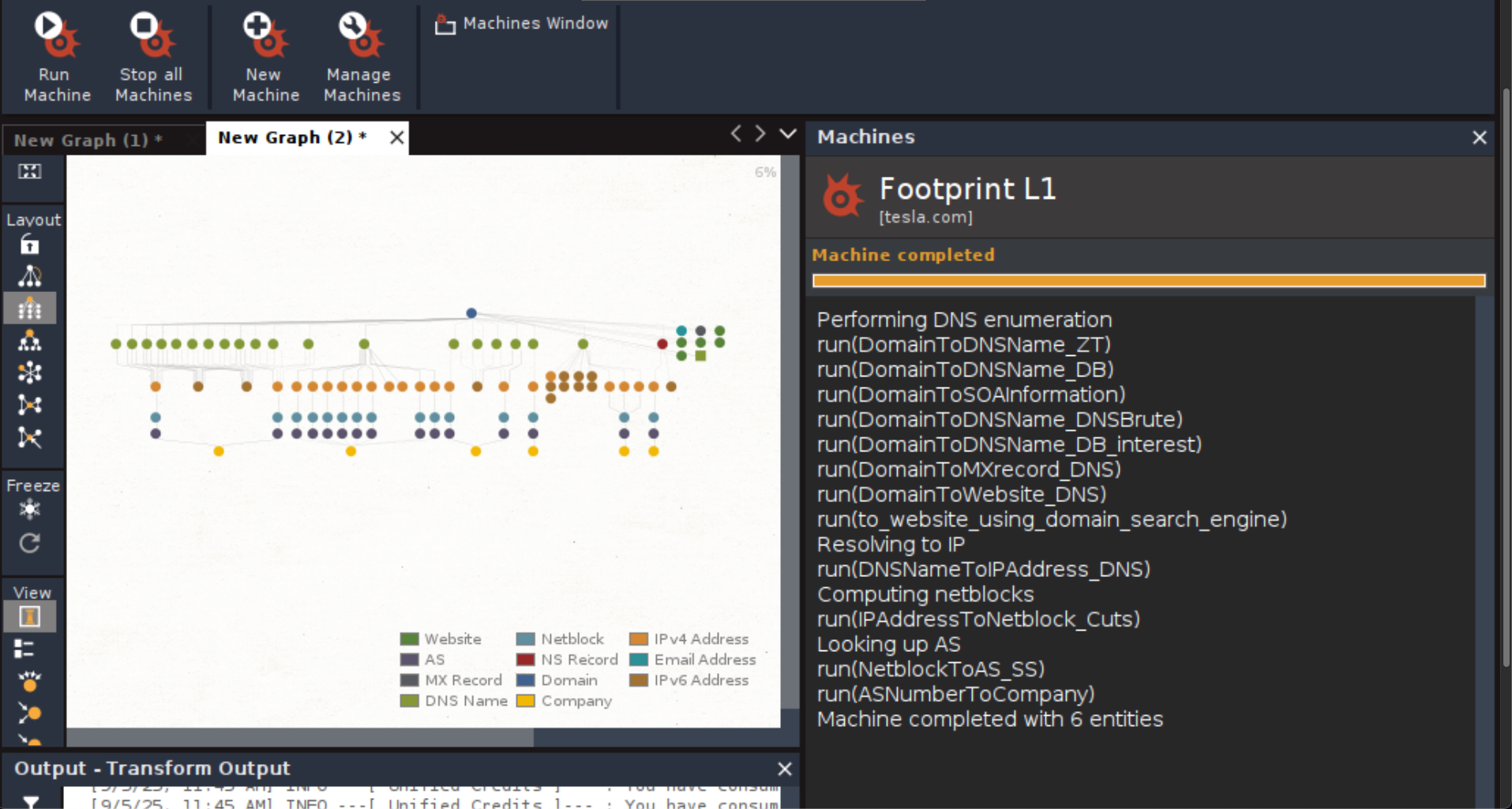
Task: Toggle the layout lock icon
Action: (30, 245)
